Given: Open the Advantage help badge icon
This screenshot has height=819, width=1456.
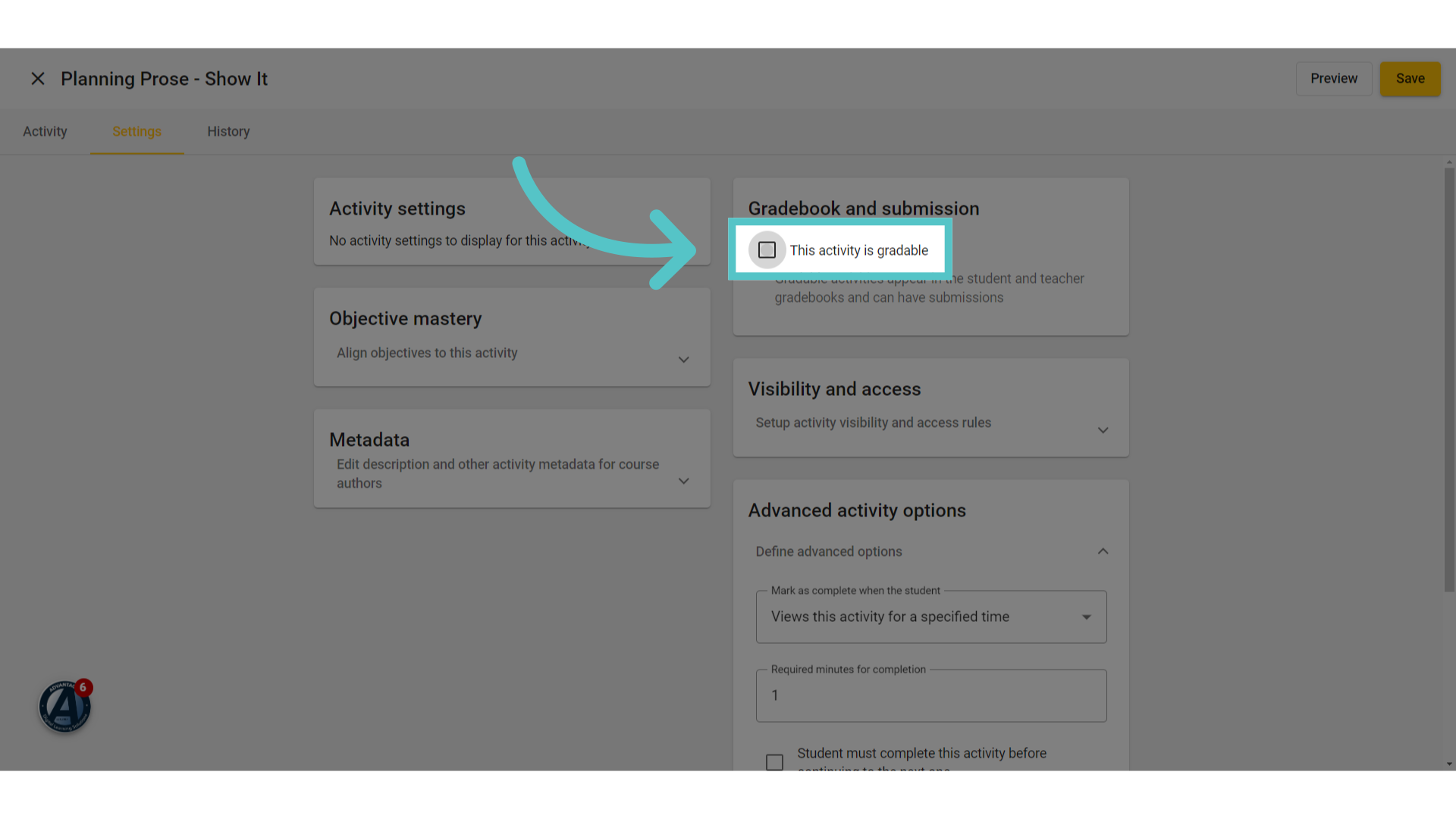Looking at the screenshot, I should 65,707.
